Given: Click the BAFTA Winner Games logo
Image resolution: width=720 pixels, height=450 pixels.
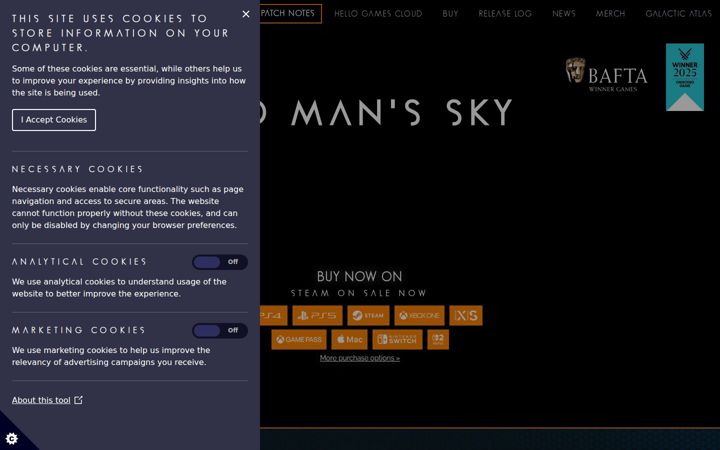Looking at the screenshot, I should [x=606, y=75].
